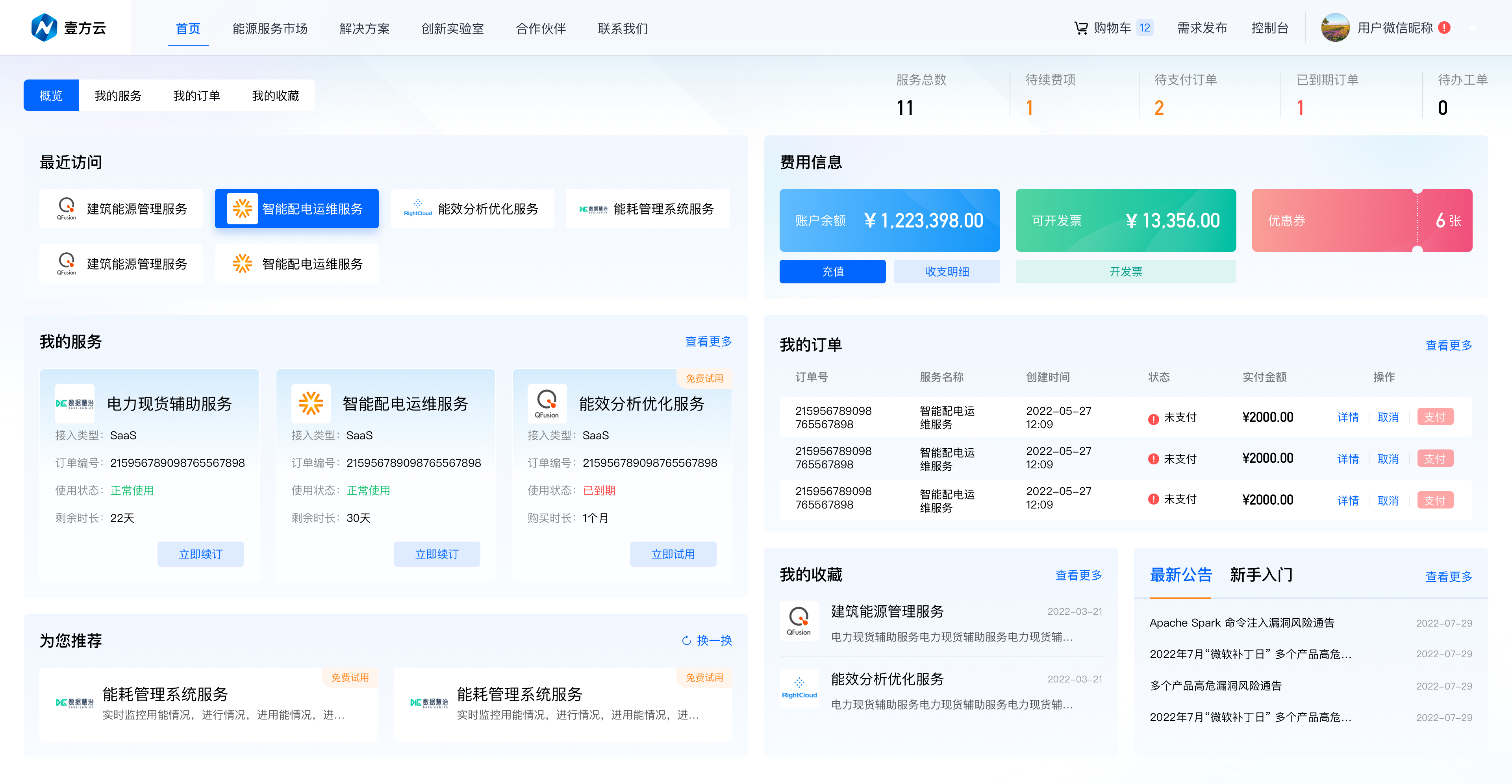The height and width of the screenshot is (784, 1512).
Task: Click the QFusion icon of favorite 建筑能源管理服务
Action: click(x=799, y=621)
